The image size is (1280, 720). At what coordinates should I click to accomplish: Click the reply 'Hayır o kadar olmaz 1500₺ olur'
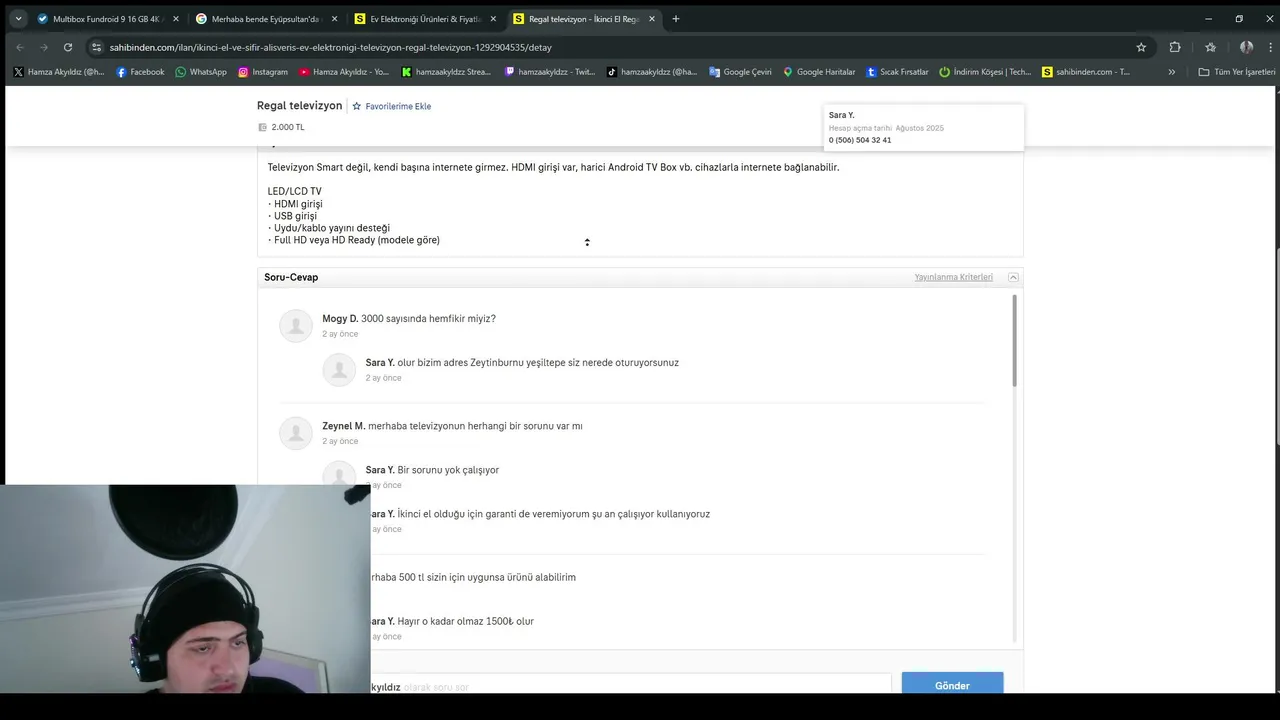tap(465, 622)
